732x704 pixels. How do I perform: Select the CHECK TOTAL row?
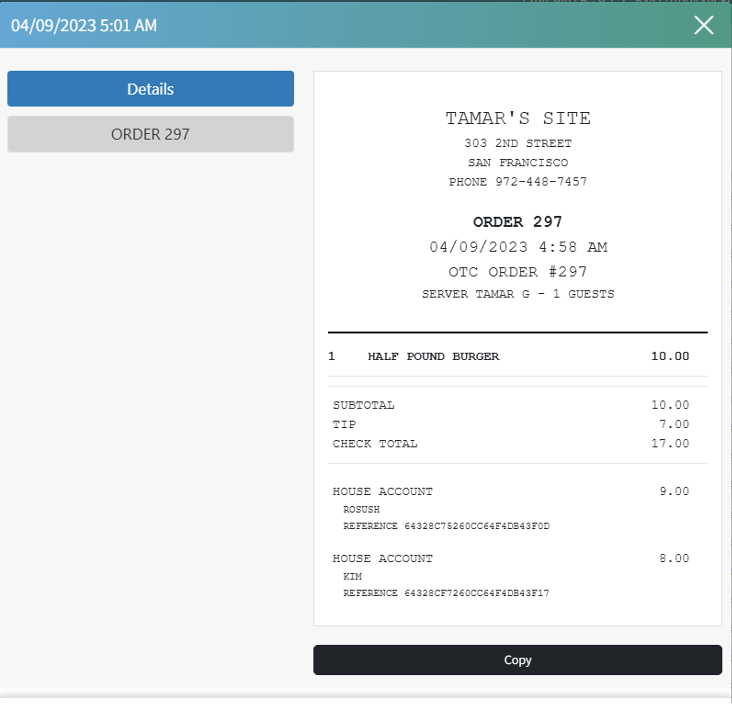(x=375, y=443)
